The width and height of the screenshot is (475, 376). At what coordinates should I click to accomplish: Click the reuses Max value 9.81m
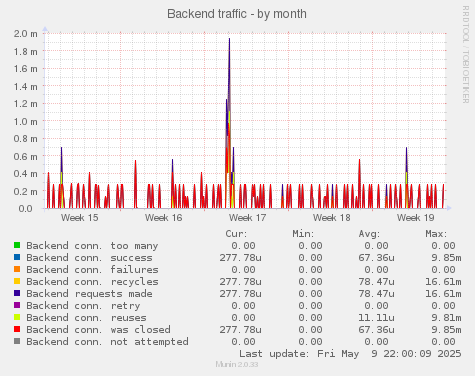click(446, 318)
